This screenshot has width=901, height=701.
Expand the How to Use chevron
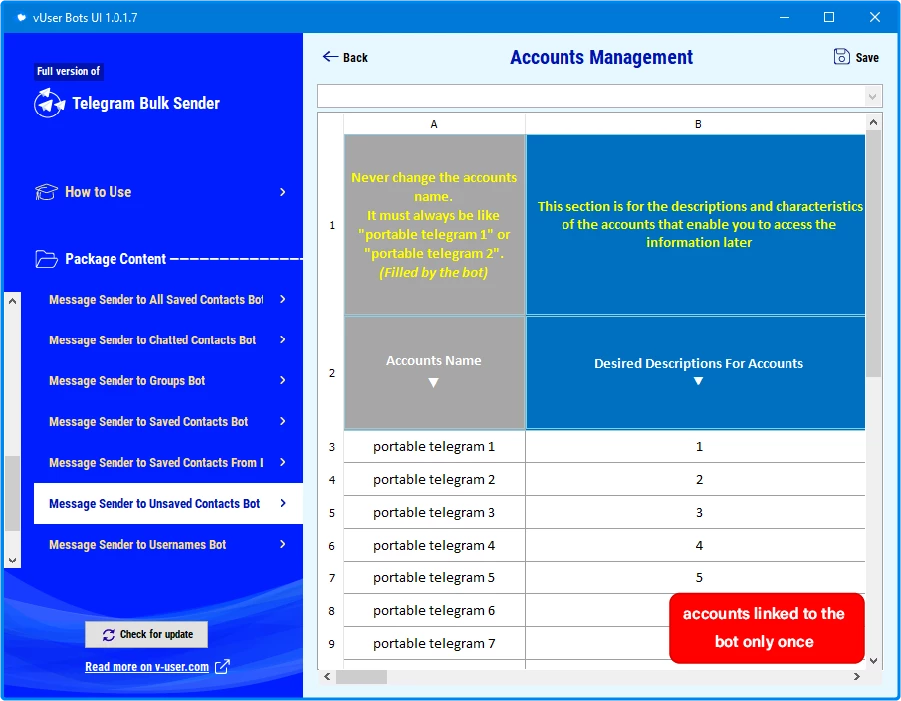coord(282,192)
